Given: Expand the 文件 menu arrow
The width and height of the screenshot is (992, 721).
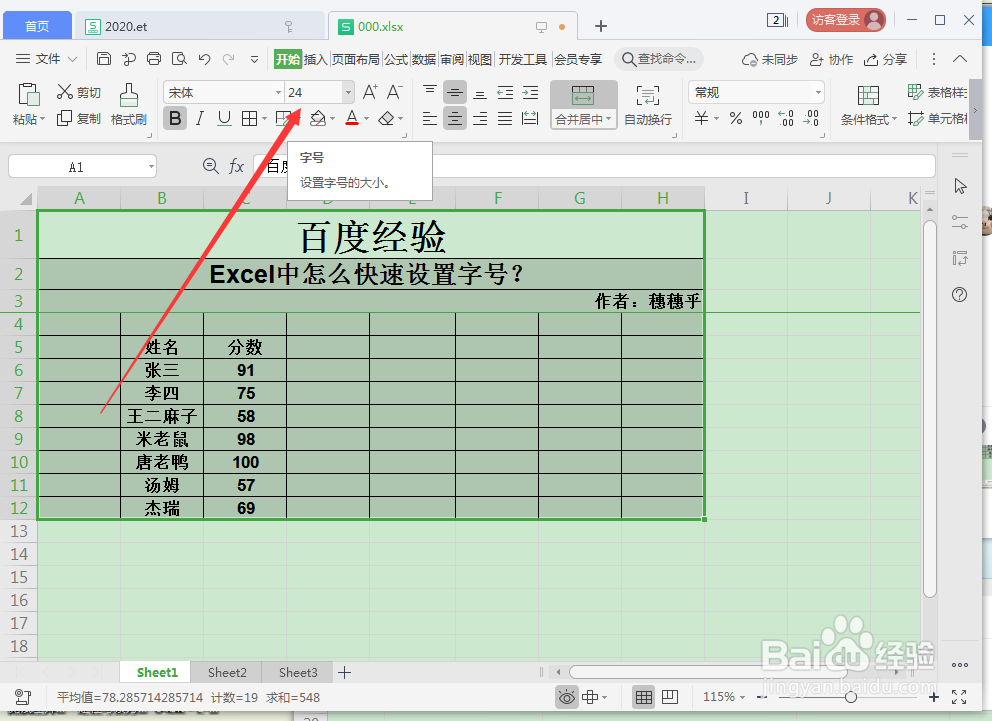Looking at the screenshot, I should (x=72, y=59).
